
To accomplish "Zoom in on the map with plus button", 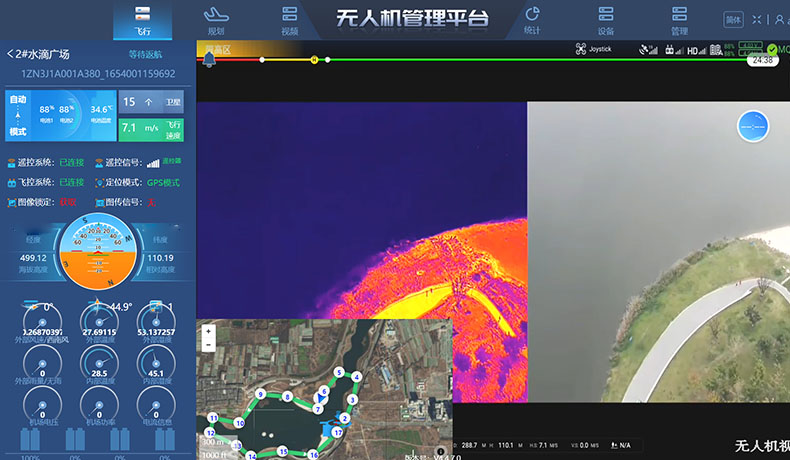I will pos(208,331).
